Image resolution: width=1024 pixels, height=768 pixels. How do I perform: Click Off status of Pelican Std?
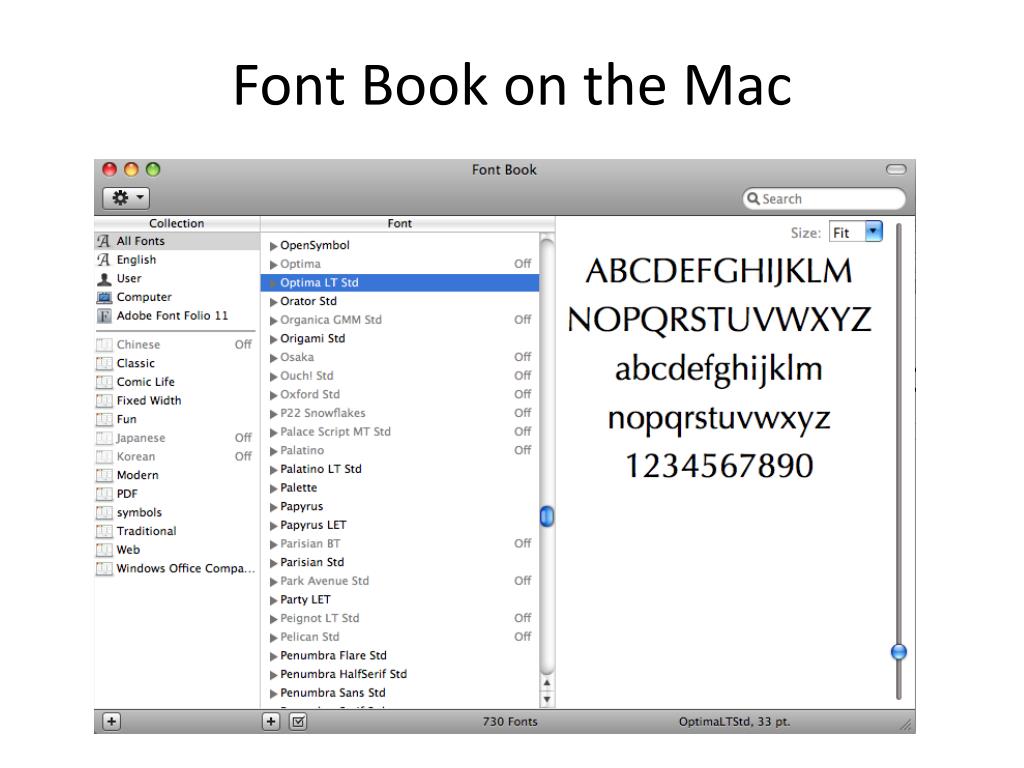click(x=522, y=637)
